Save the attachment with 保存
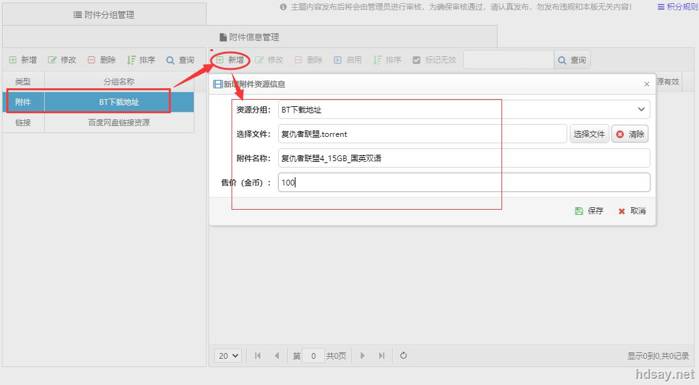 (x=589, y=211)
